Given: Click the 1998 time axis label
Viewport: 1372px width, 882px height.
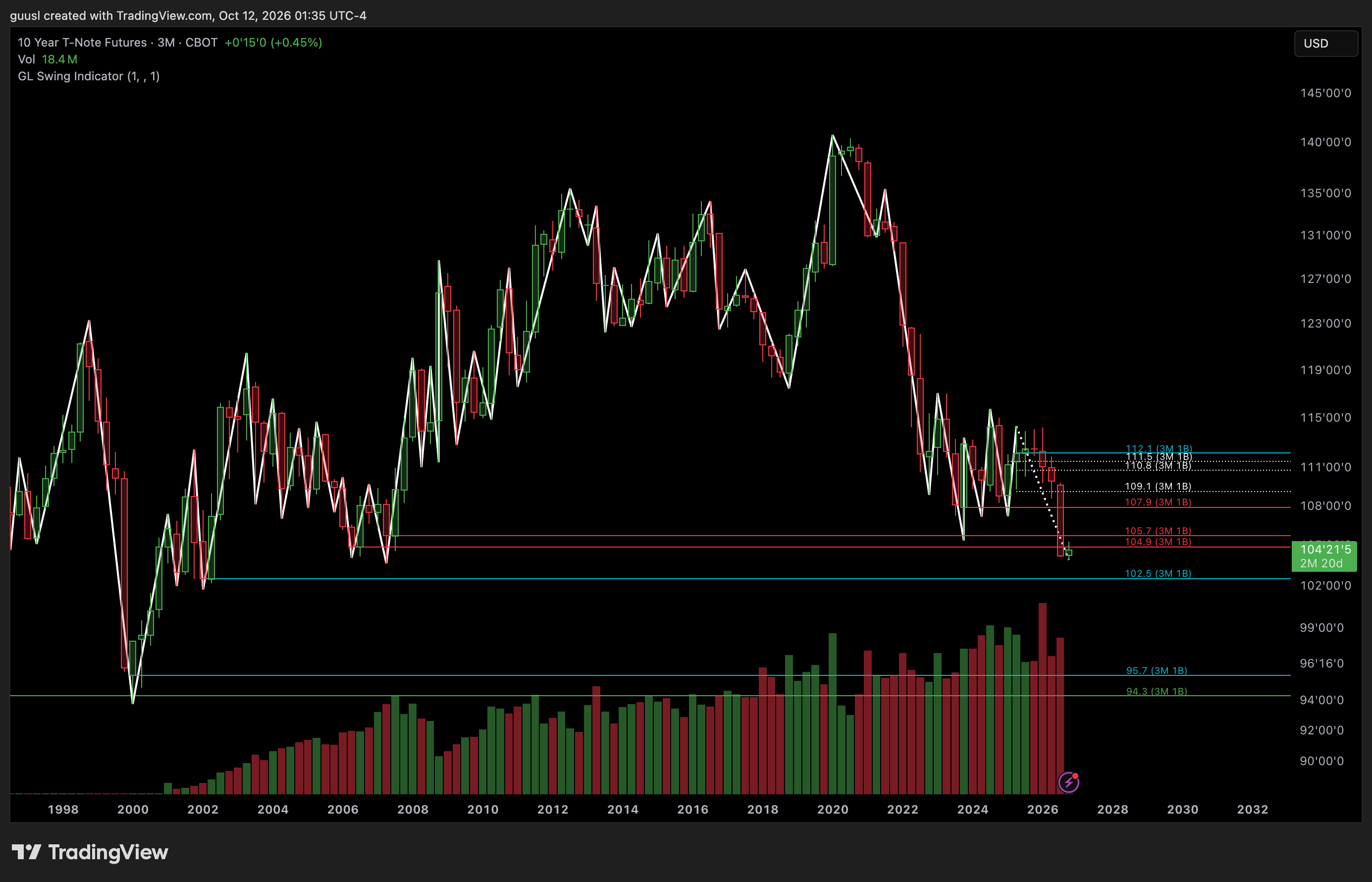Looking at the screenshot, I should [x=63, y=809].
